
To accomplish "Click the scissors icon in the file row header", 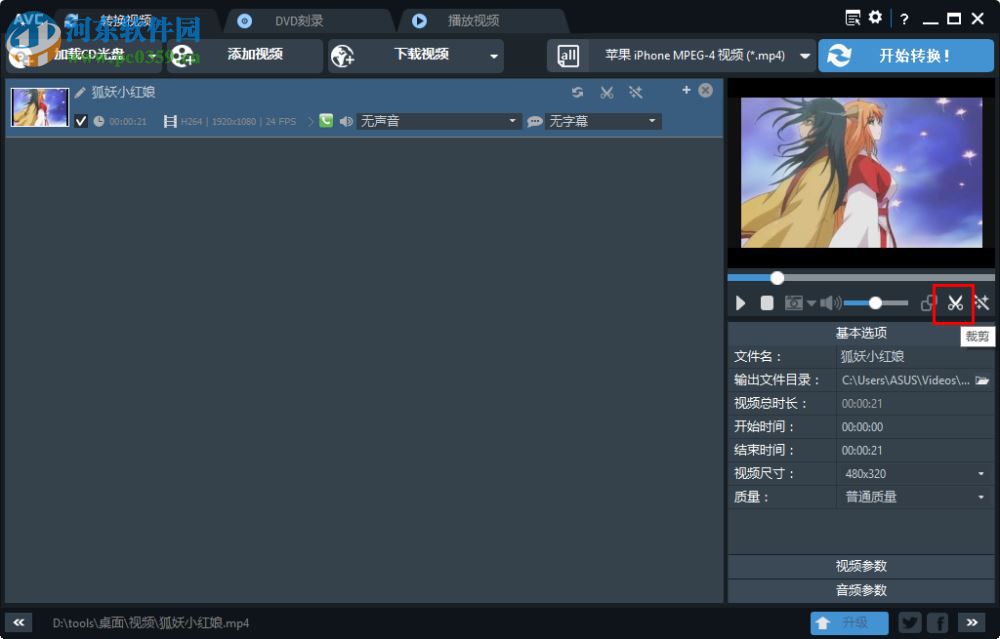I will click(607, 92).
